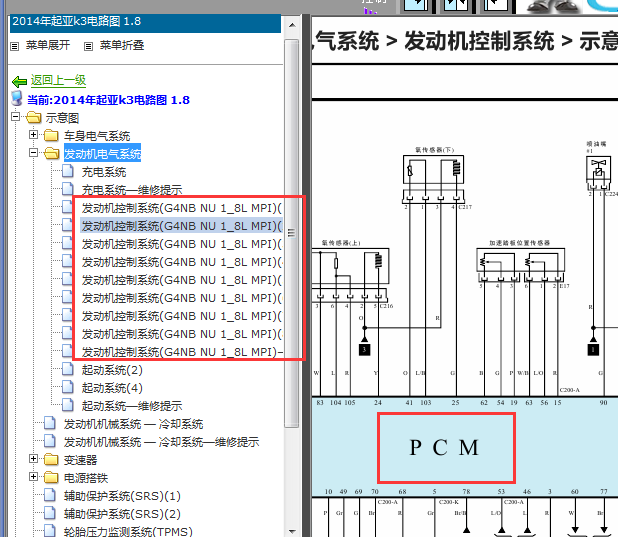The height and width of the screenshot is (537, 618).
Task: Open 辅助保护系统(SRS)(2) entry
Action: point(122,514)
